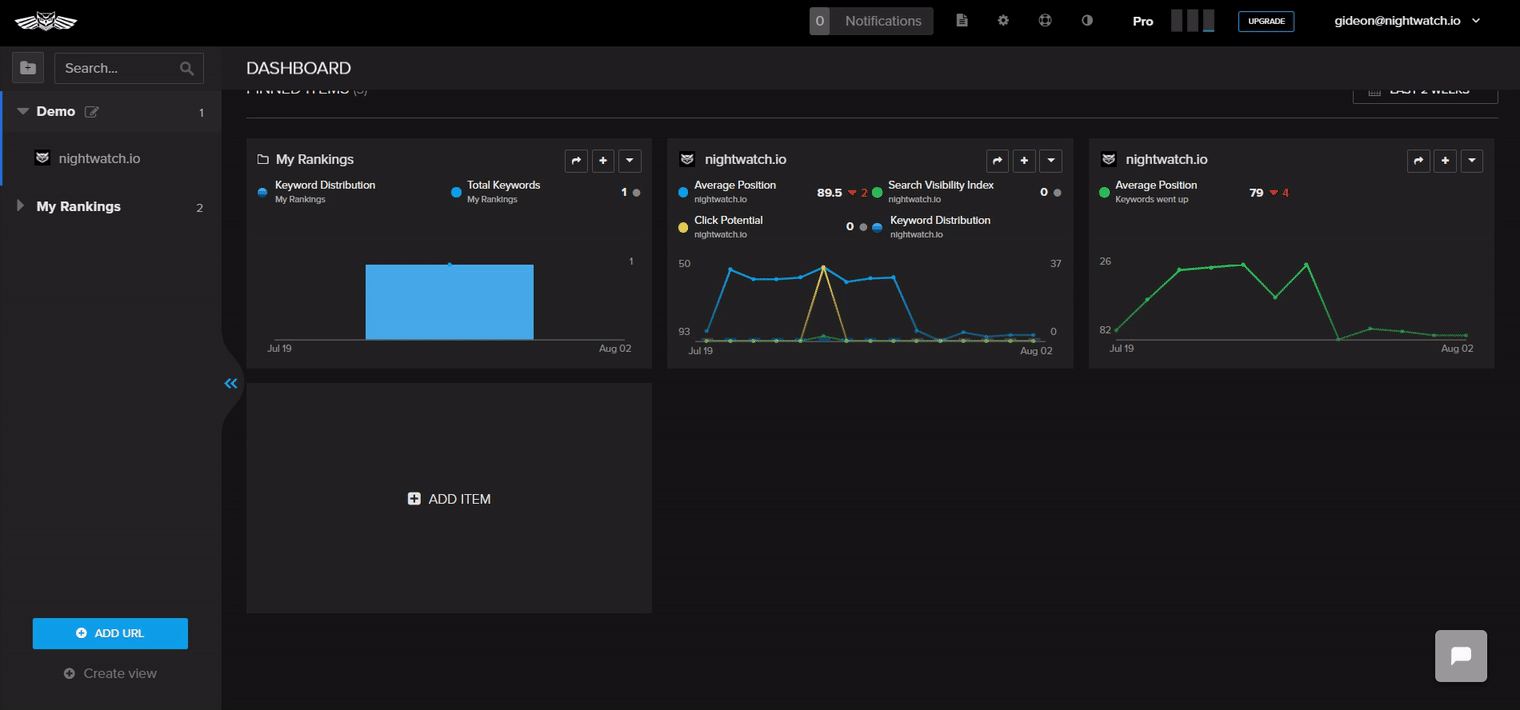The height and width of the screenshot is (710, 1520).
Task: Collapse the Demo group triangle
Action: click(x=23, y=111)
